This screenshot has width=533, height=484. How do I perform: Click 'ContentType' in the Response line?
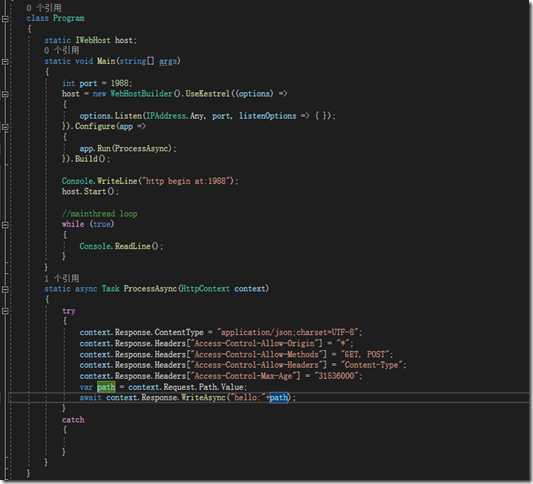[x=179, y=332]
